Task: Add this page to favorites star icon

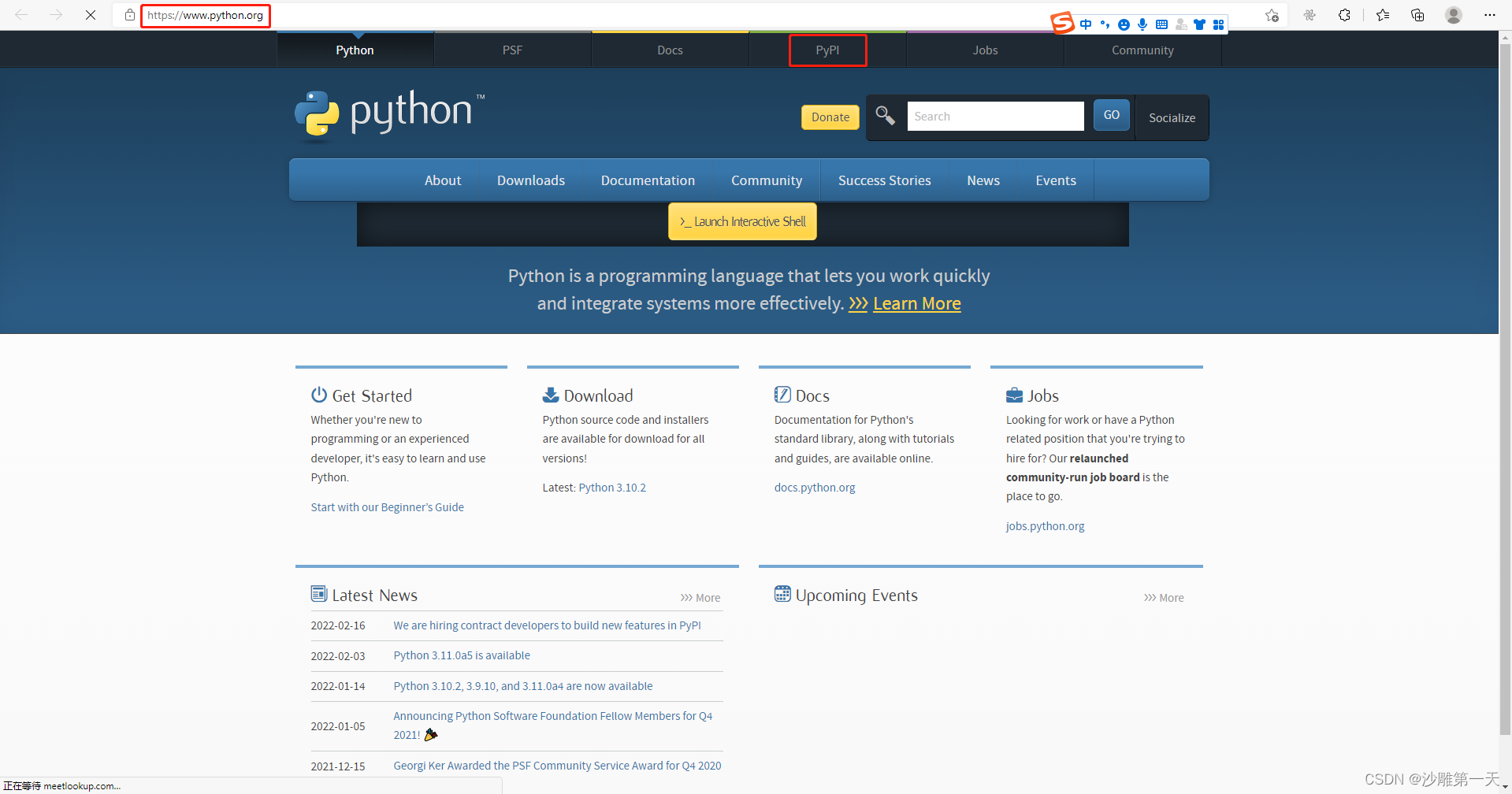Action: click(x=1272, y=15)
